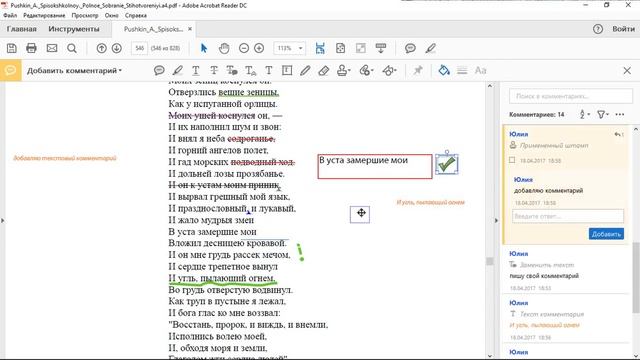Click the comments list scrollbar
The height and width of the screenshot is (360, 640).
[x=636, y=278]
